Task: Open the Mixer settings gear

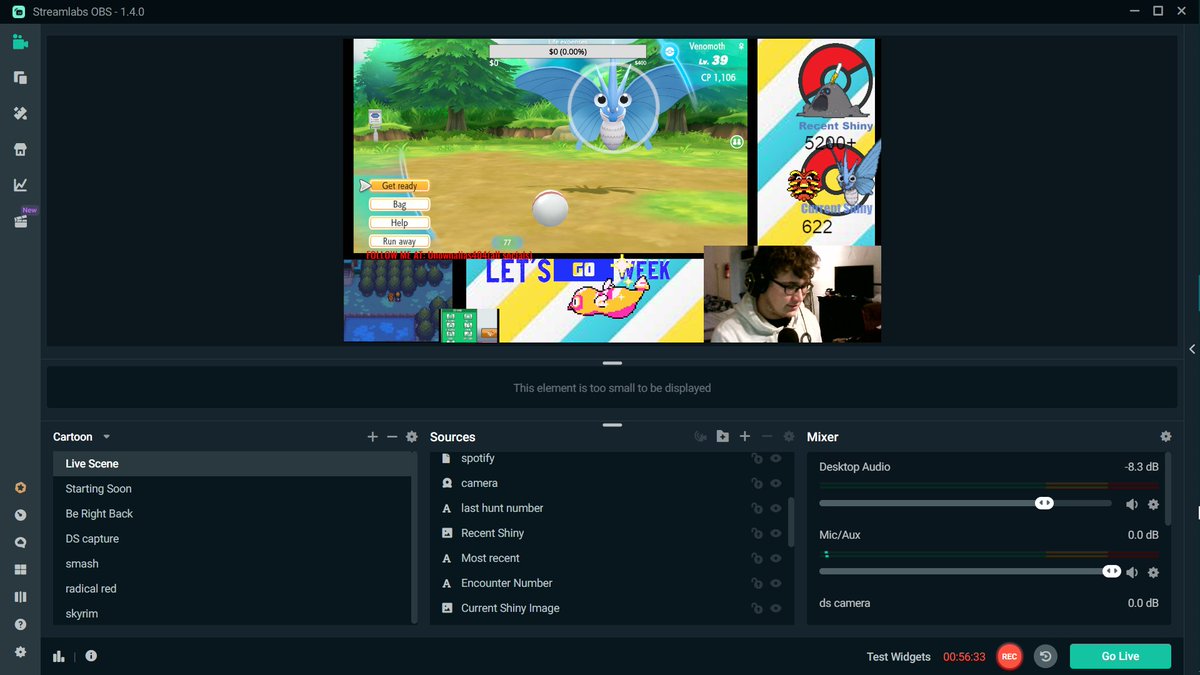Action: coord(1165,436)
